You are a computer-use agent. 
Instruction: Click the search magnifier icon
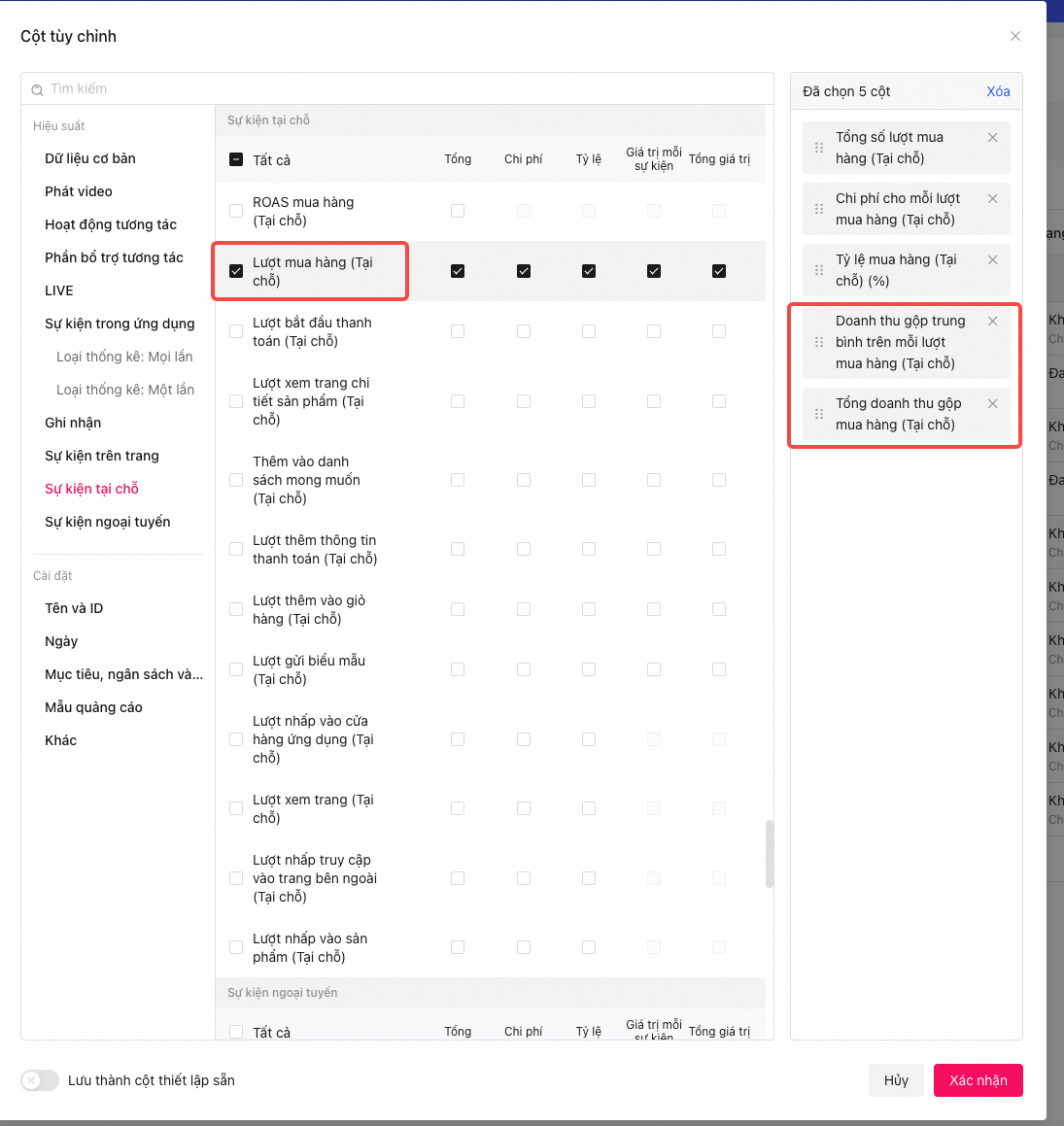pos(37,89)
